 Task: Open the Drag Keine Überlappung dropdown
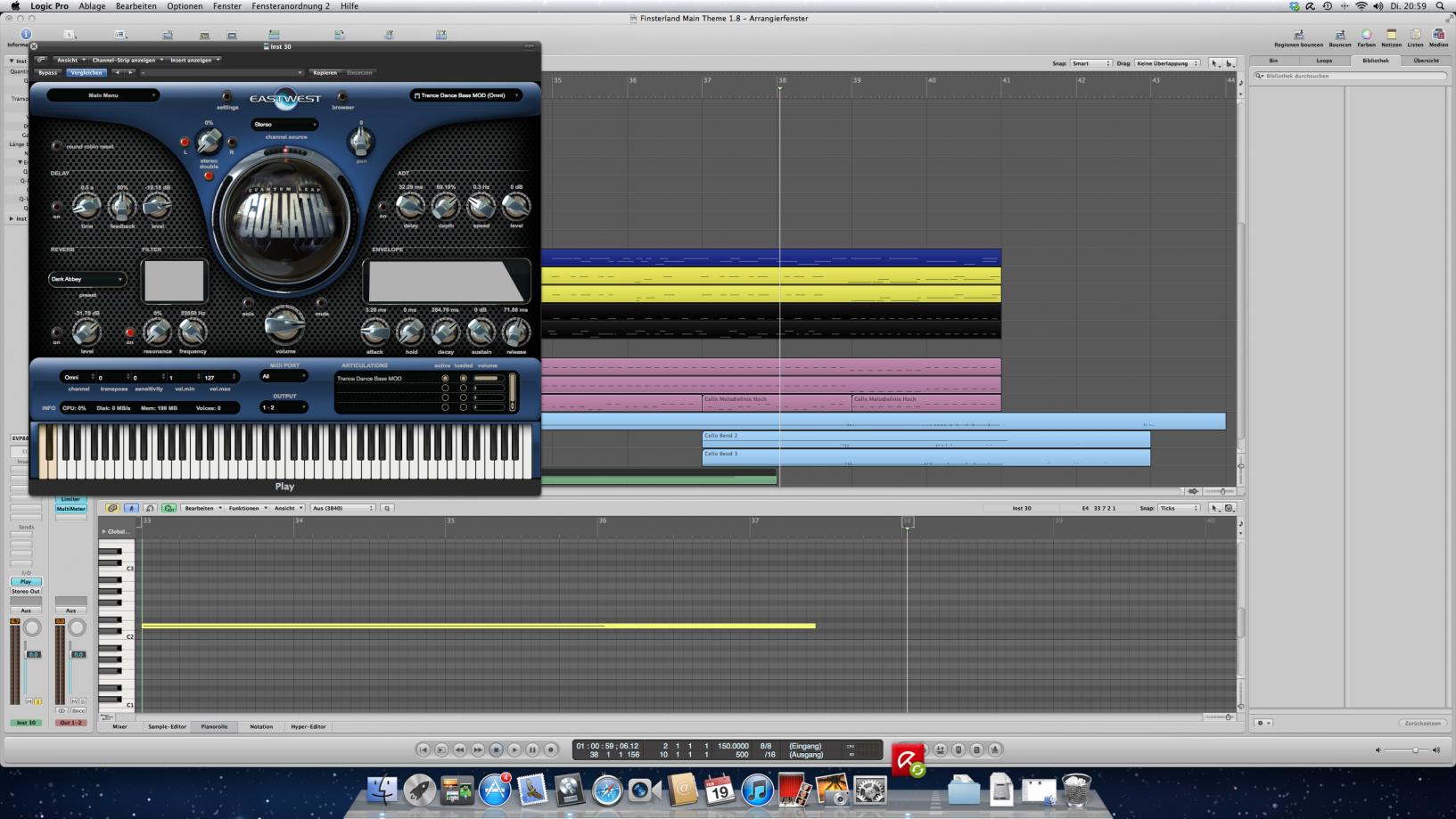click(x=1167, y=63)
